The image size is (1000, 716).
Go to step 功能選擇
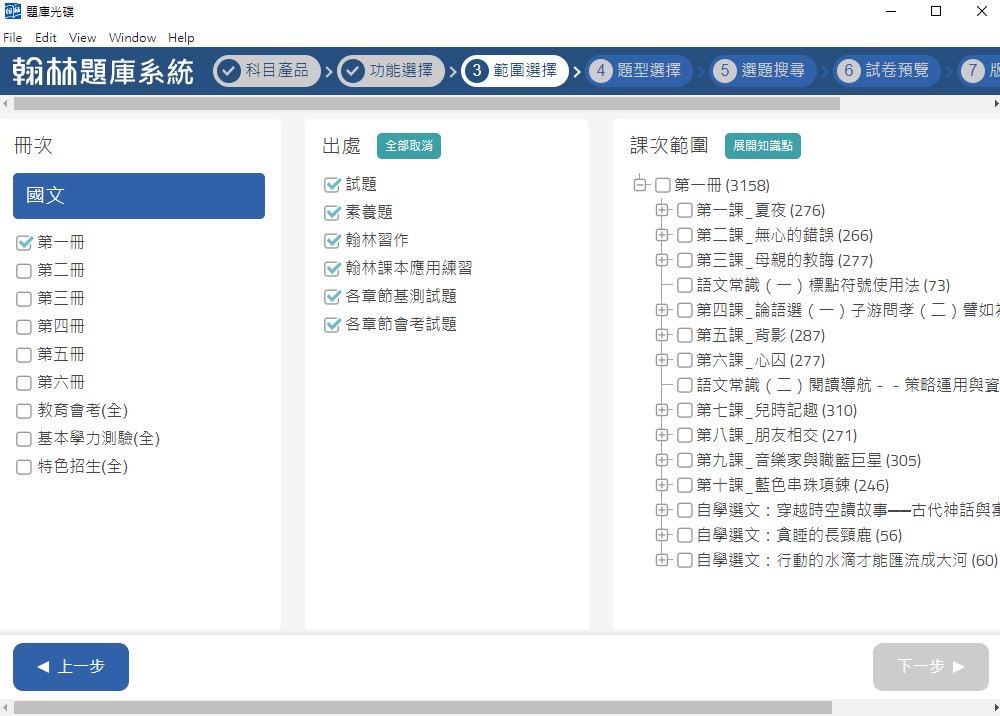pyautogui.click(x=390, y=71)
